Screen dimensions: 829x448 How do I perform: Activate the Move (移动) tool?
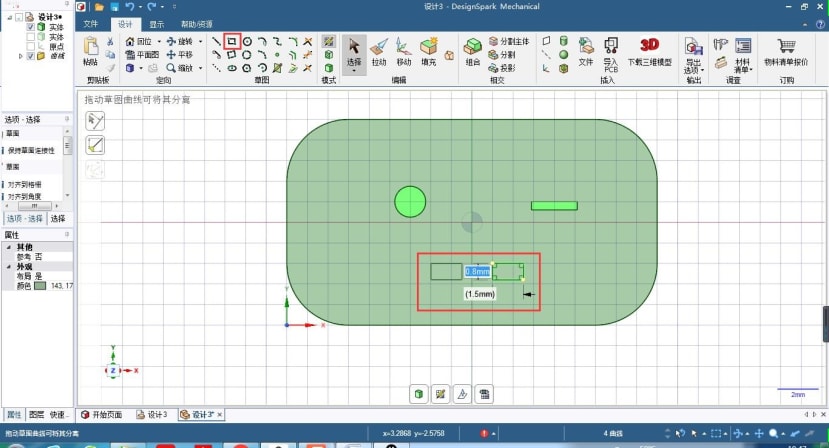pos(403,52)
